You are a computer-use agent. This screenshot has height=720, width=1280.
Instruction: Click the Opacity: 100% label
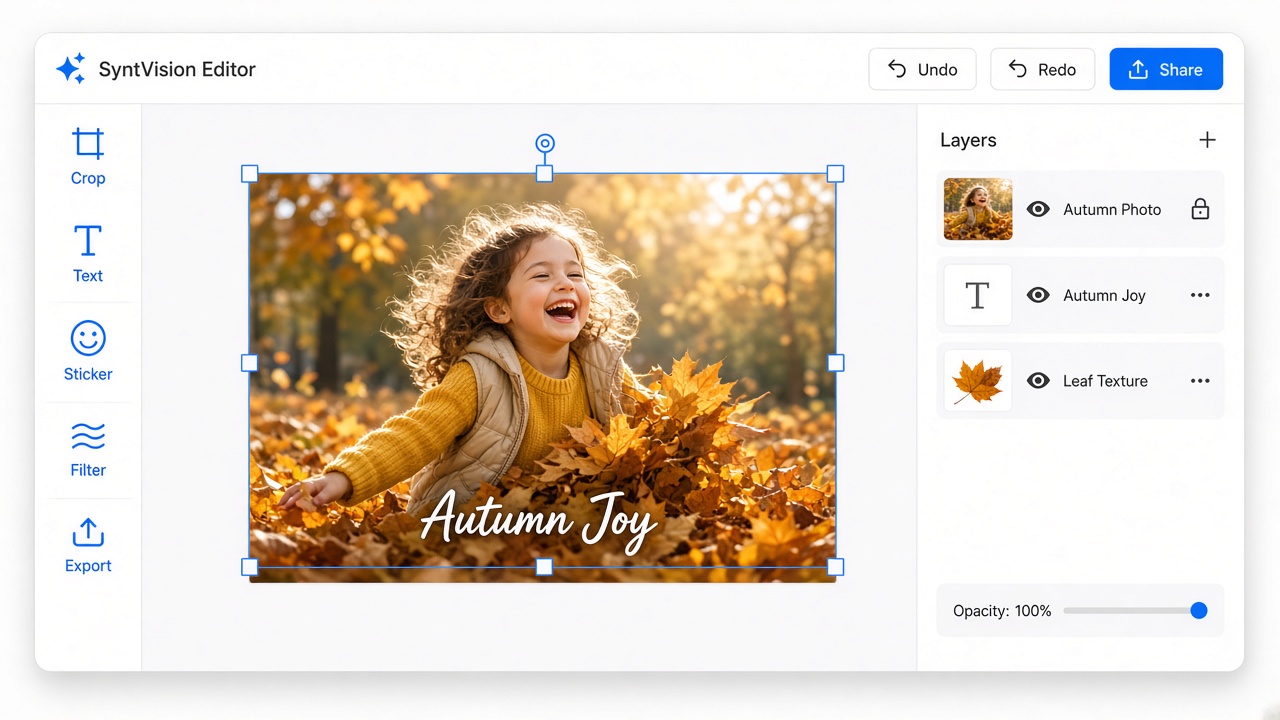click(x=1002, y=611)
